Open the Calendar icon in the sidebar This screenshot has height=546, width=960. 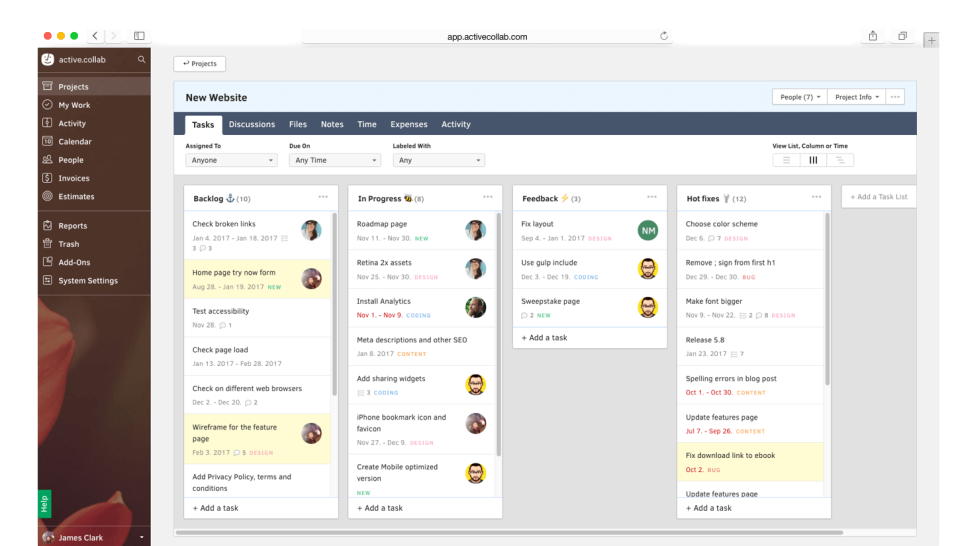(47, 142)
